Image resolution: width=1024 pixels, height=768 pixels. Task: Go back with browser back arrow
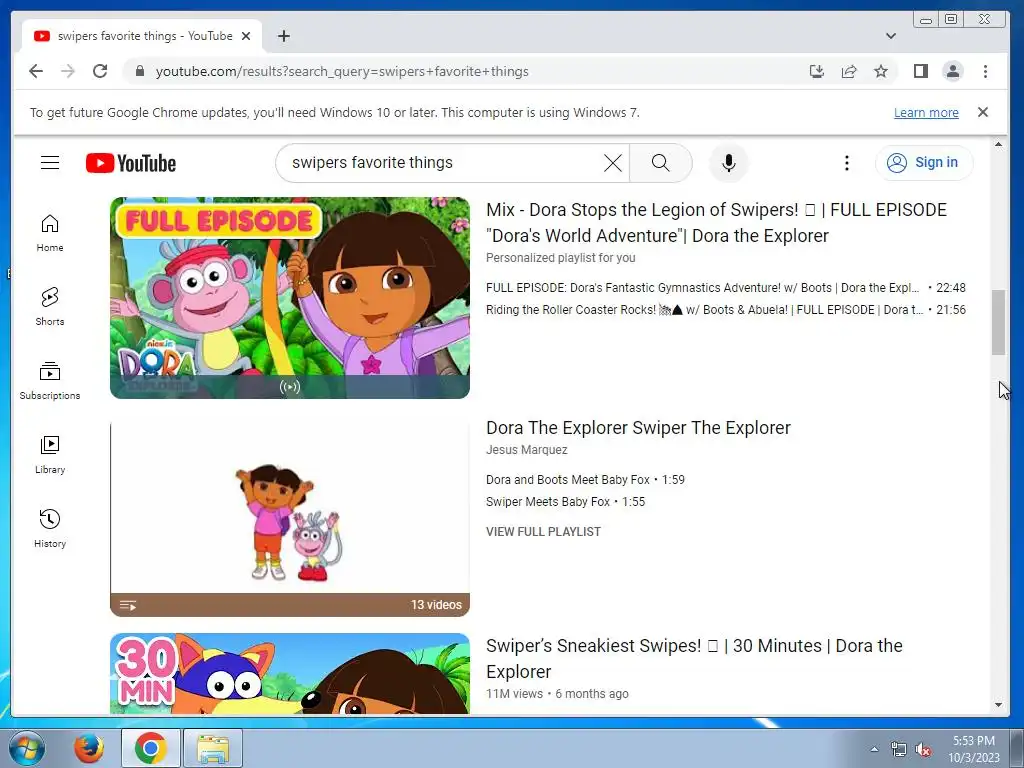(x=36, y=71)
